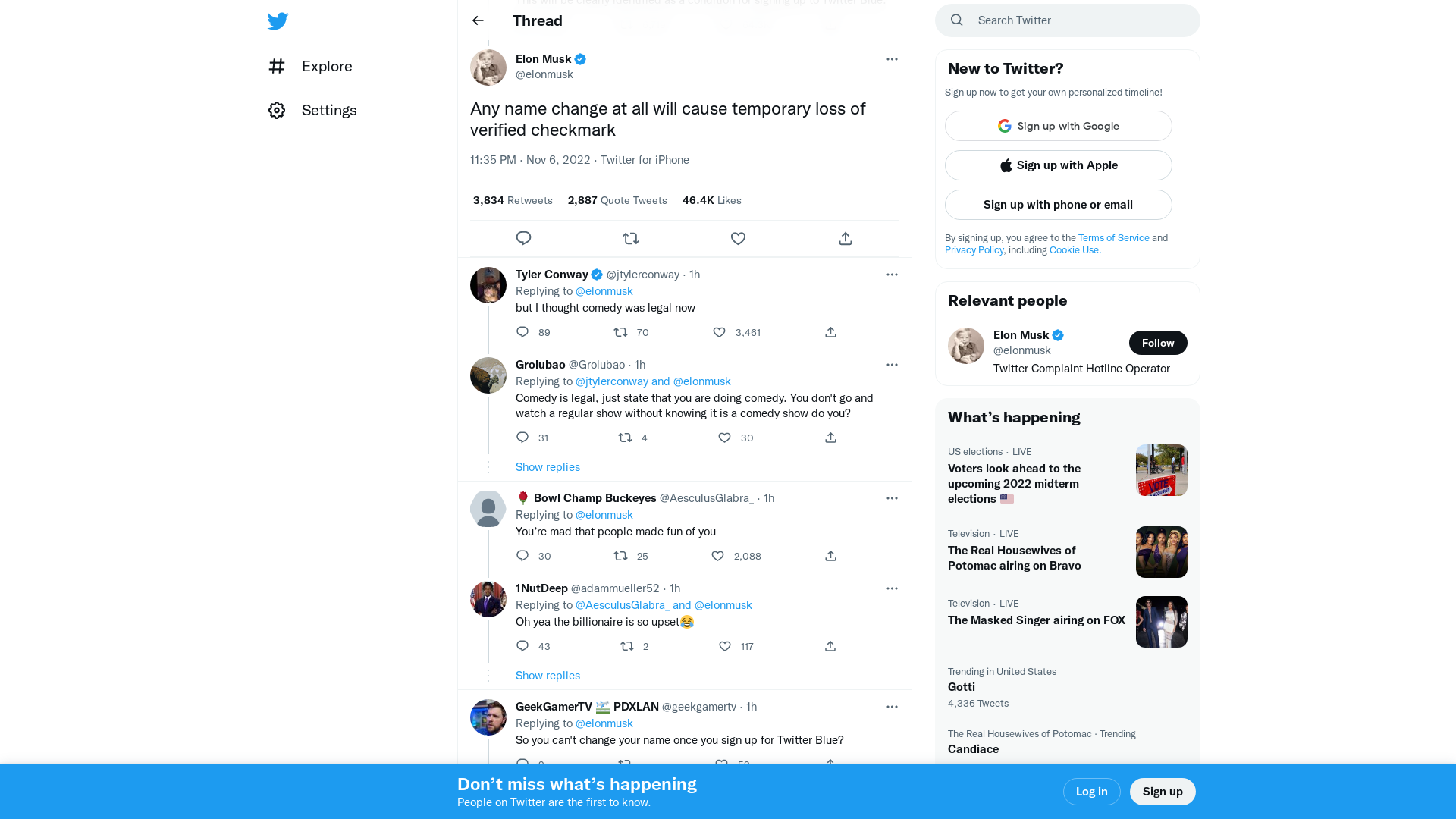Share Tyler Conway's reply
1456x819 pixels.
(830, 332)
